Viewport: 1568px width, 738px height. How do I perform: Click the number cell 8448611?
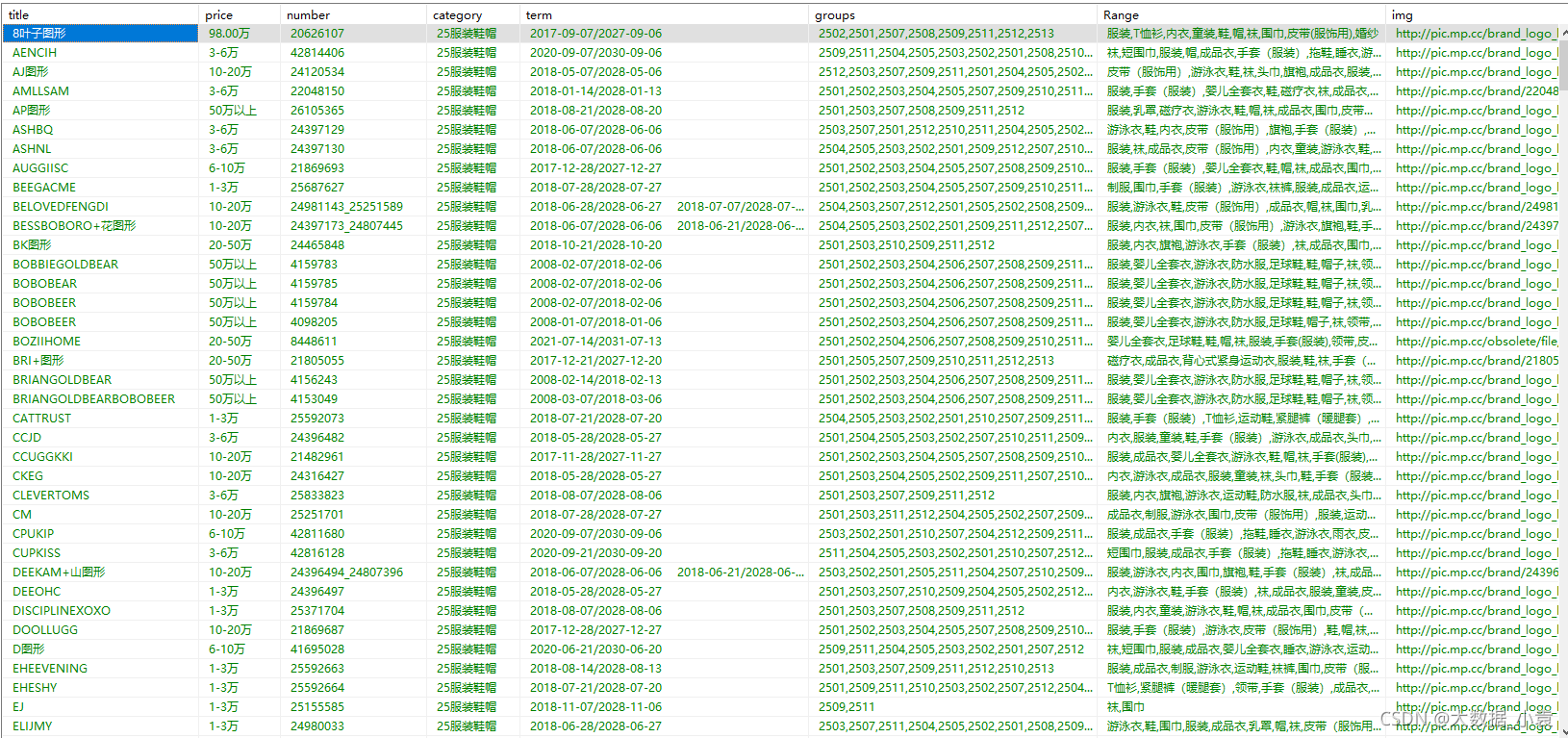[353, 342]
